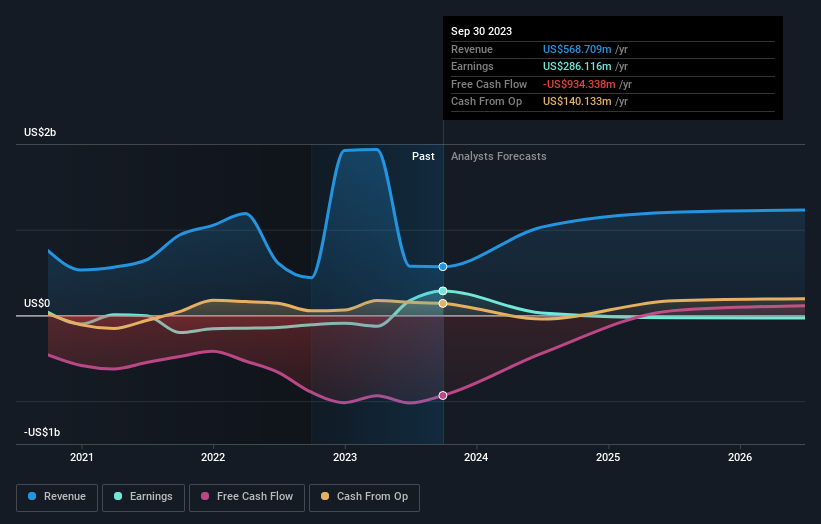Click the 2026 x-axis label
This screenshot has width=821, height=524.
[x=740, y=458]
